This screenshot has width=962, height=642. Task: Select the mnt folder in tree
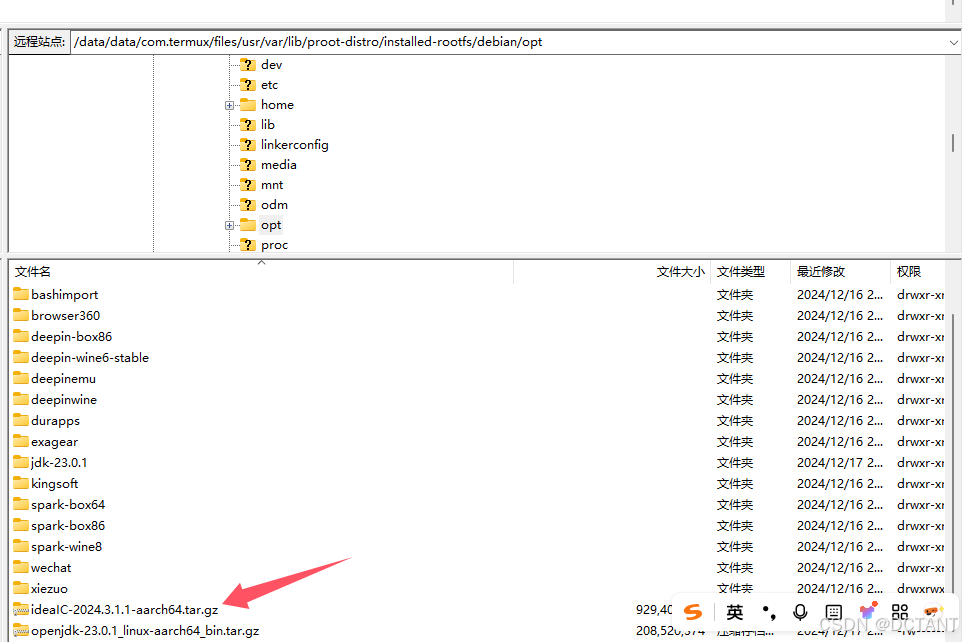(x=272, y=185)
